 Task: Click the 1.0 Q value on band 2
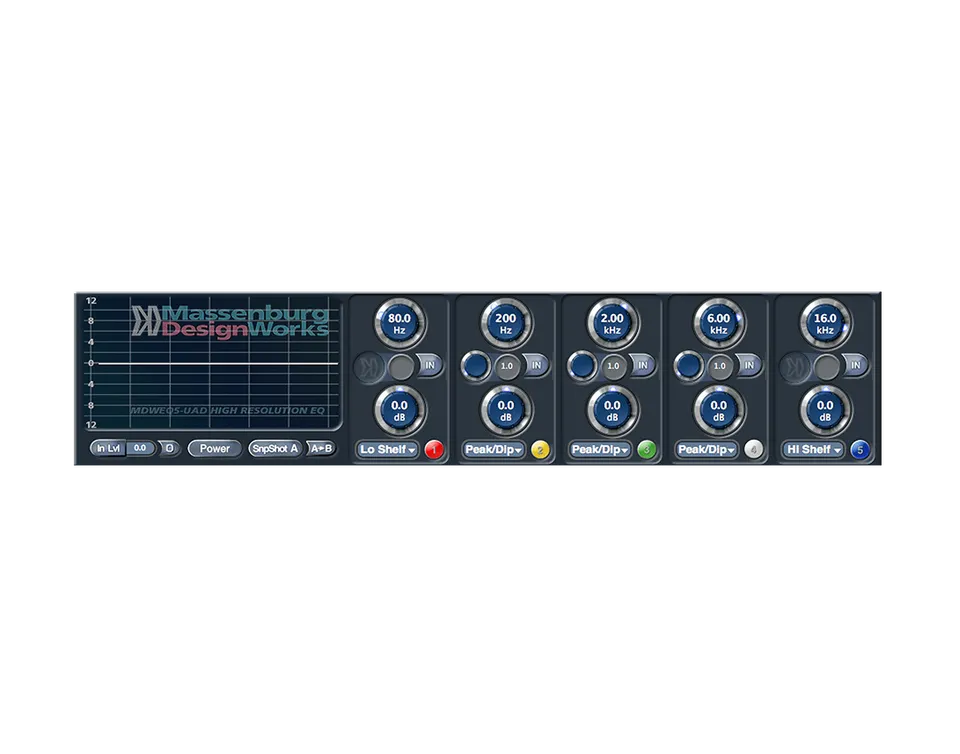[x=507, y=367]
